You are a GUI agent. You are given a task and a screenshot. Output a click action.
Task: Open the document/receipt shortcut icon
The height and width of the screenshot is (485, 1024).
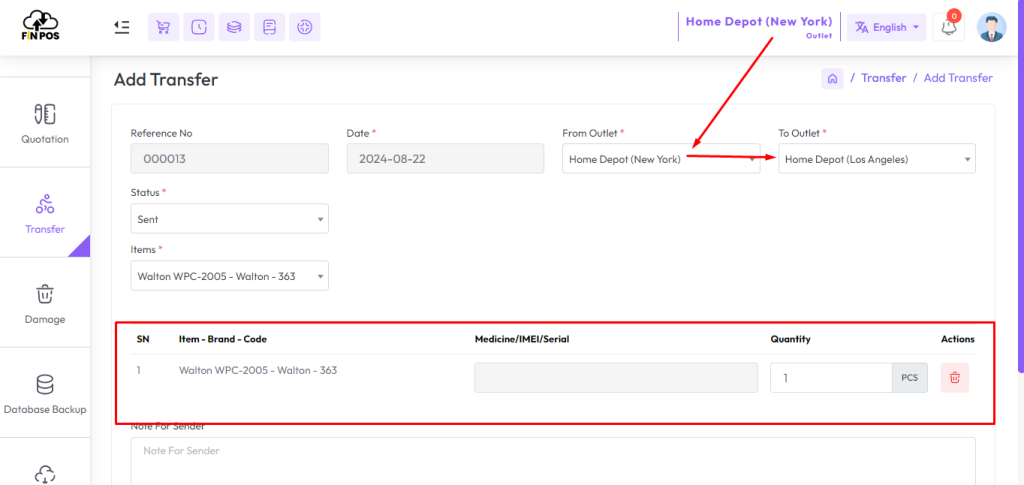click(269, 27)
